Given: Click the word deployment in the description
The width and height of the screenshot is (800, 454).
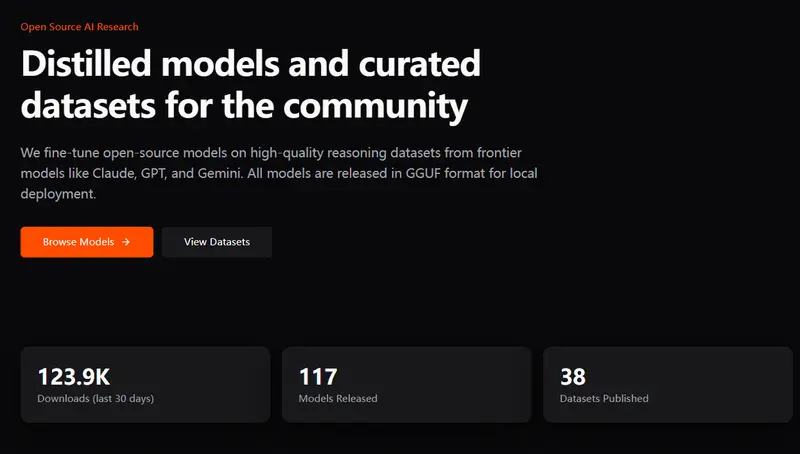Looking at the screenshot, I should (x=58, y=194).
